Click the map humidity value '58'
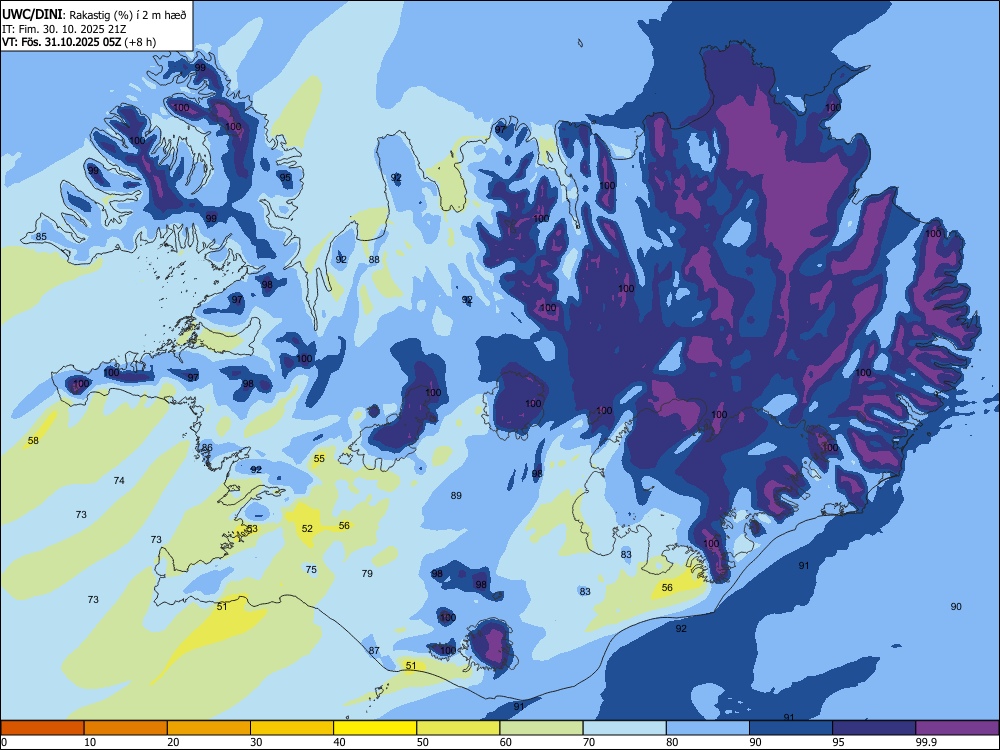Screen dimensions: 1000x750 coord(33,441)
